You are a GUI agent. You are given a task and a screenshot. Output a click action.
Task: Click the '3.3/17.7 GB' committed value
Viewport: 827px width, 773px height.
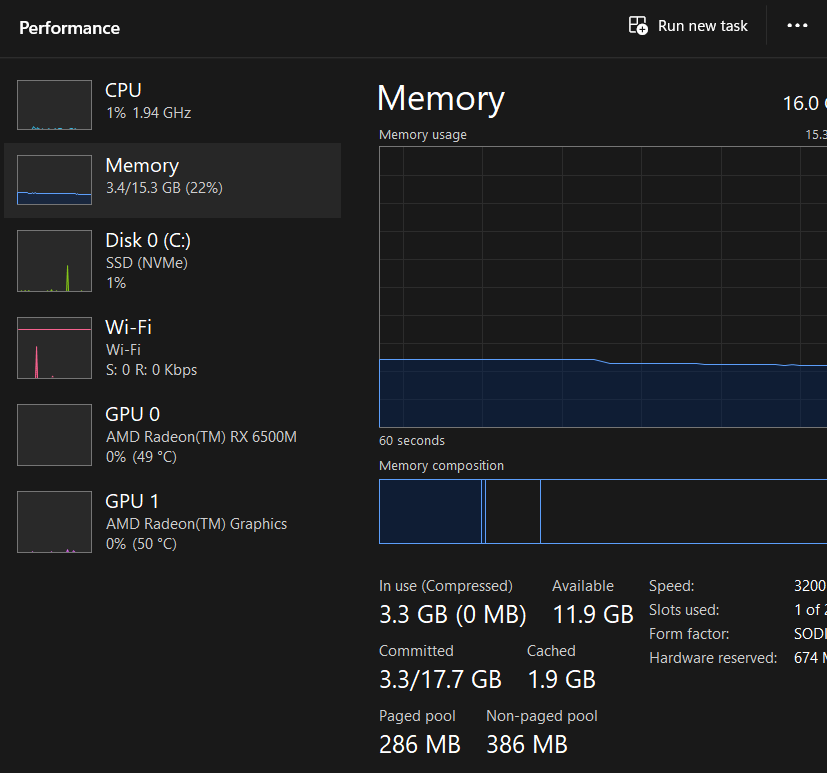point(440,679)
